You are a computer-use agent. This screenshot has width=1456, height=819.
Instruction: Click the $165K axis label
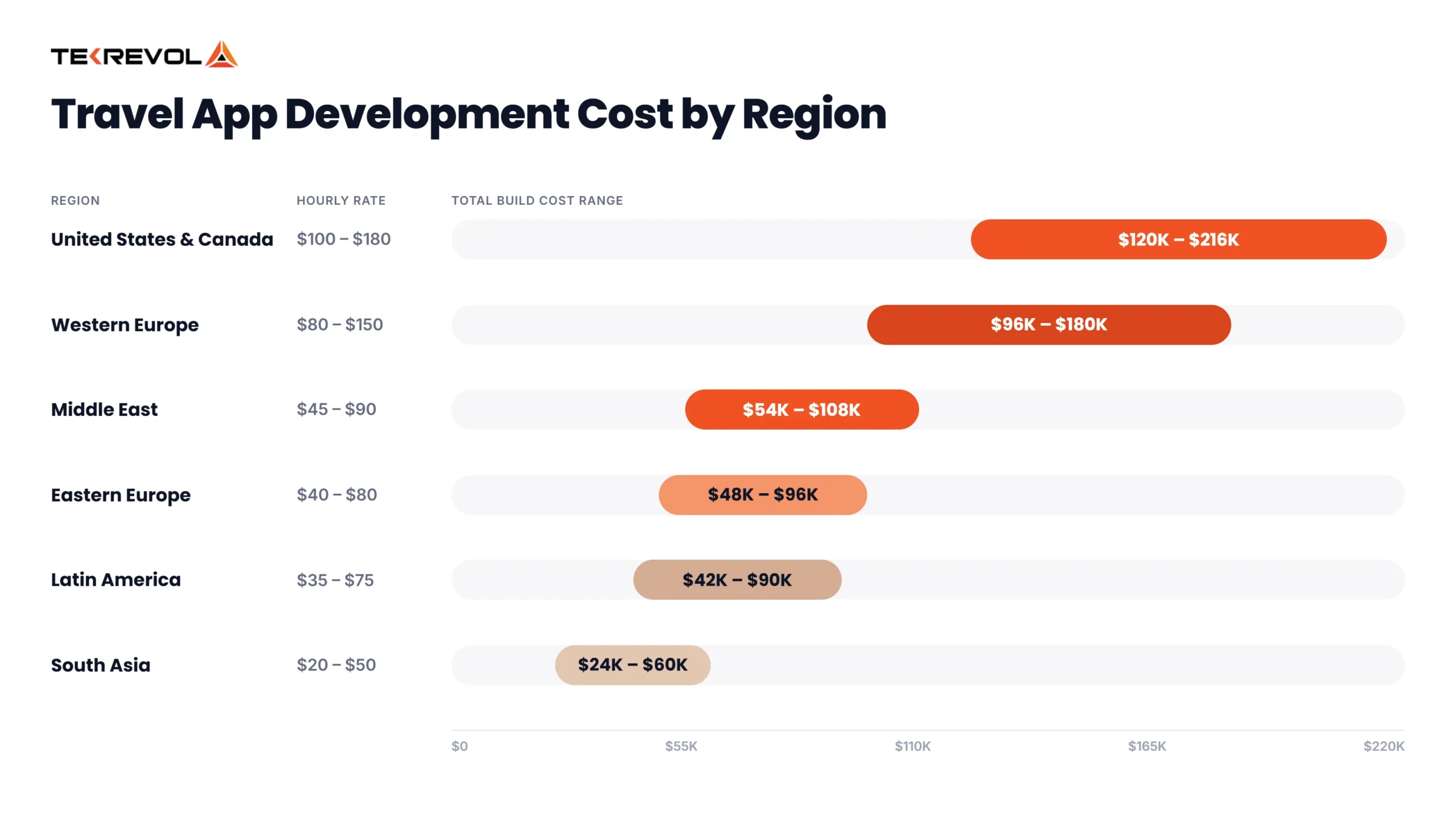(1147, 746)
